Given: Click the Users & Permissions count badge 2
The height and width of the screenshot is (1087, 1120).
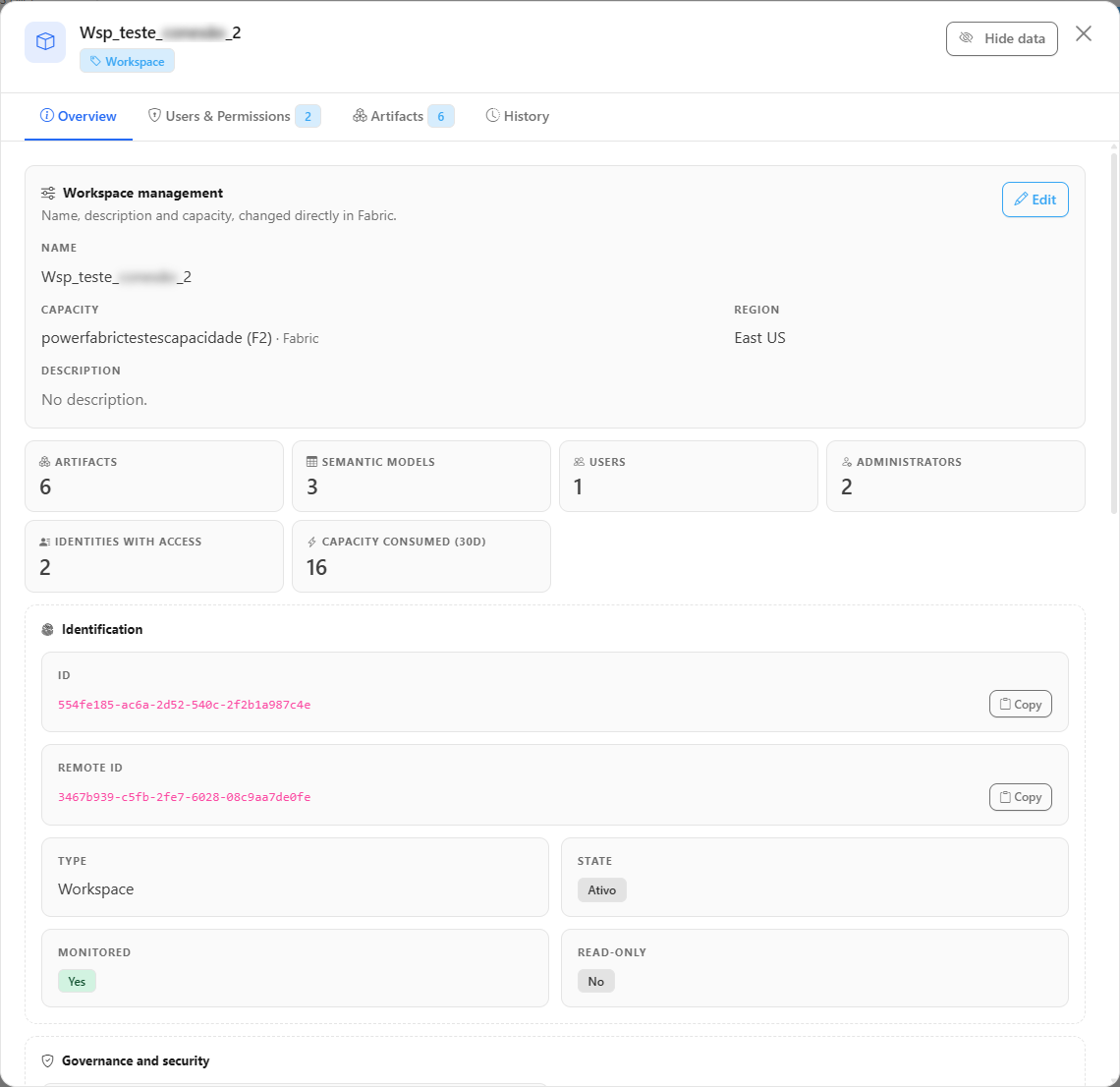Looking at the screenshot, I should [308, 116].
